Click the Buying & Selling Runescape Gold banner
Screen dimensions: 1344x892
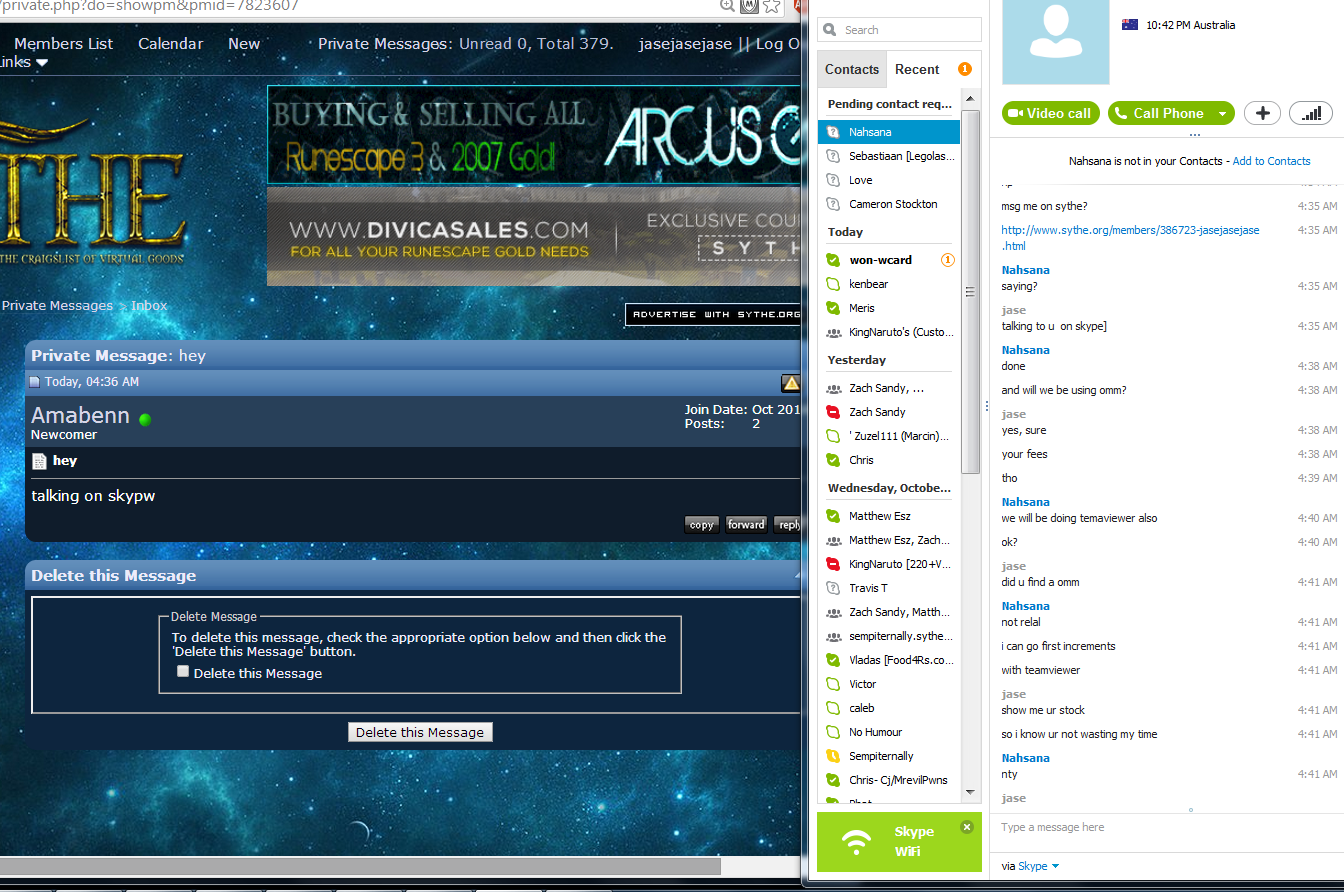(535, 135)
